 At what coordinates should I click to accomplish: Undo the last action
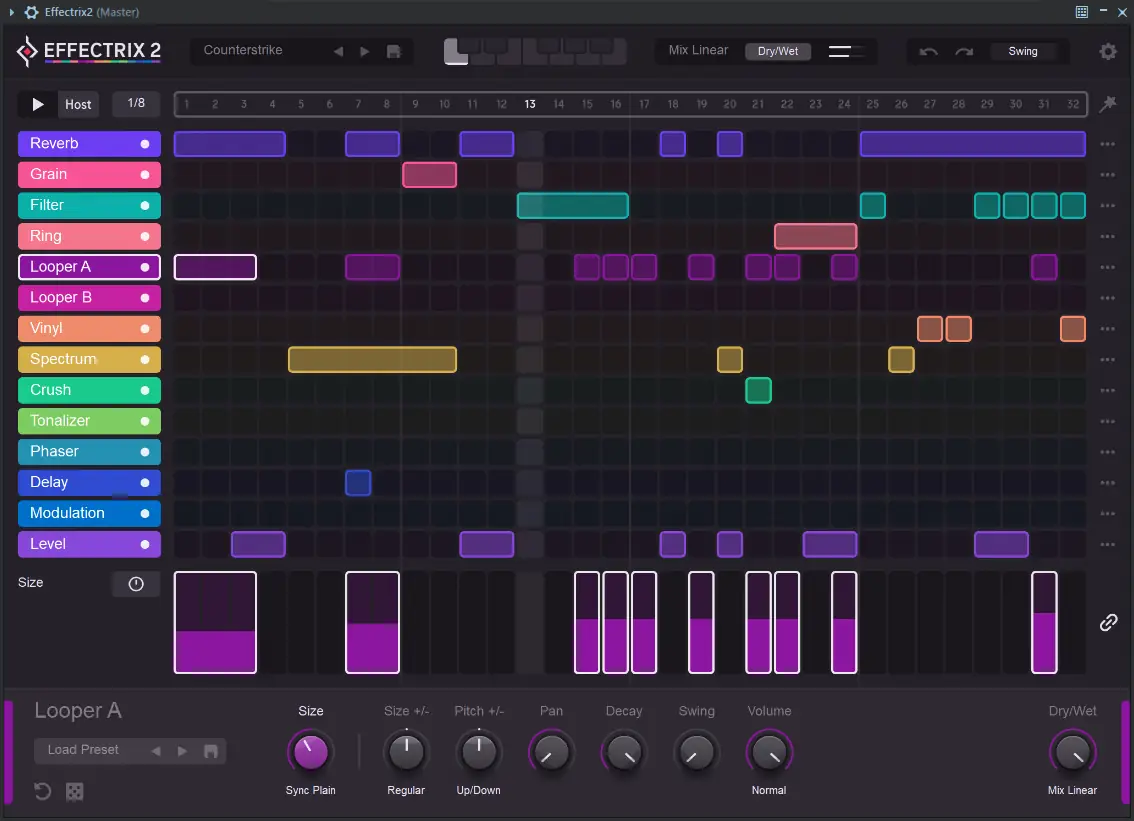(928, 51)
